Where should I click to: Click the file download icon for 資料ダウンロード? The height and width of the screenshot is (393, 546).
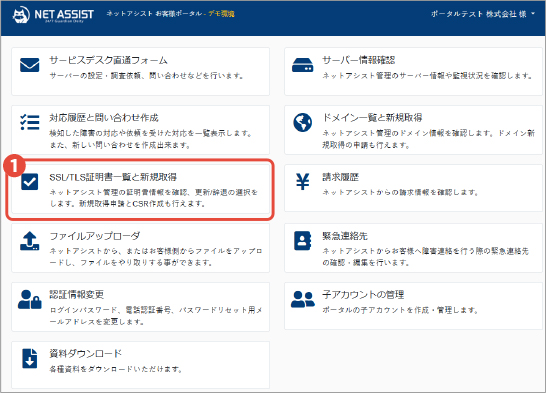click(x=30, y=358)
